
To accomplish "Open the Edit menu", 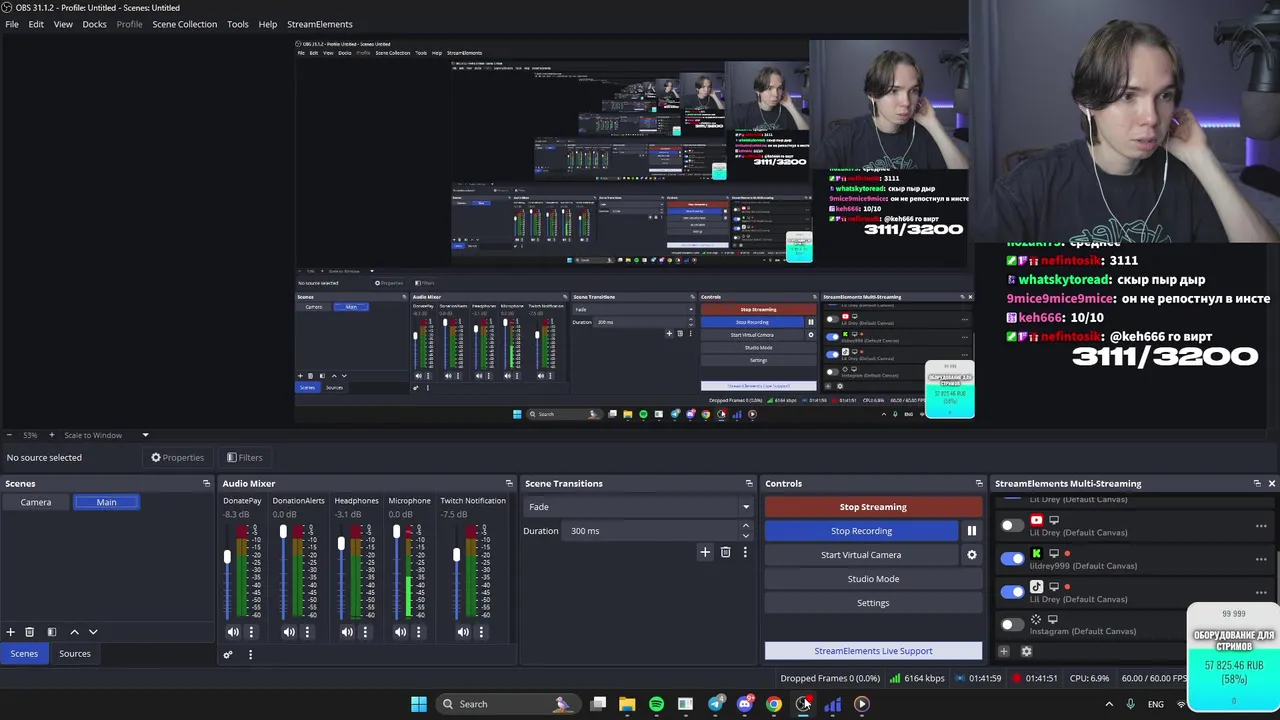I will point(36,24).
